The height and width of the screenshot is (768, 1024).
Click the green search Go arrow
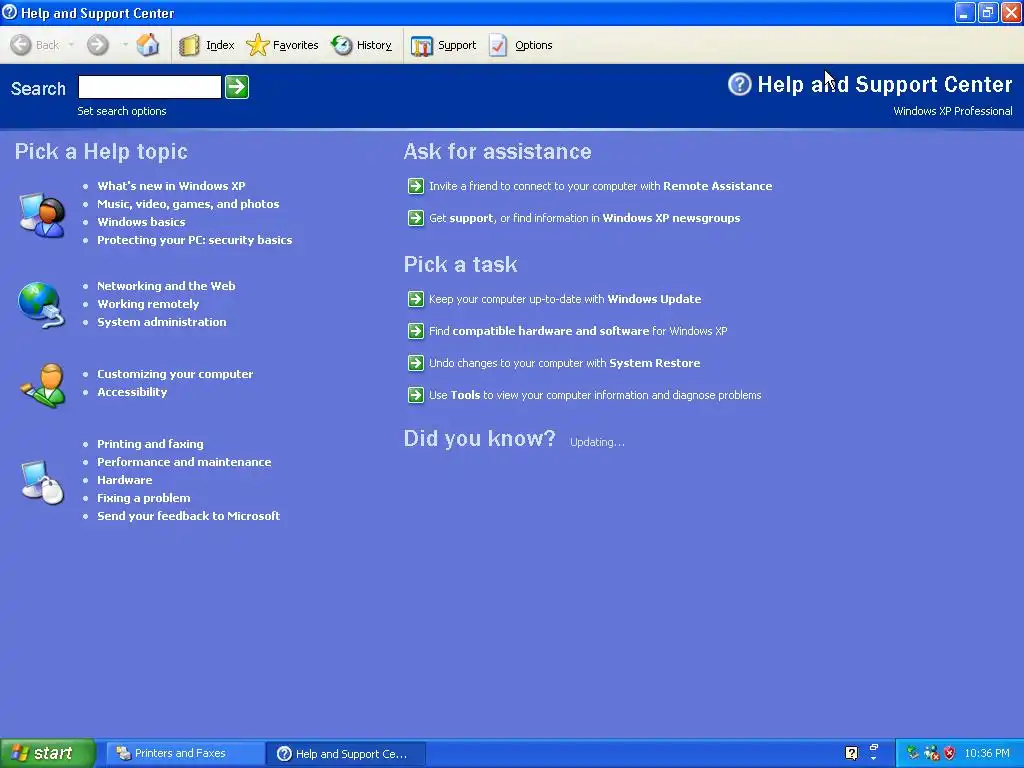237,87
